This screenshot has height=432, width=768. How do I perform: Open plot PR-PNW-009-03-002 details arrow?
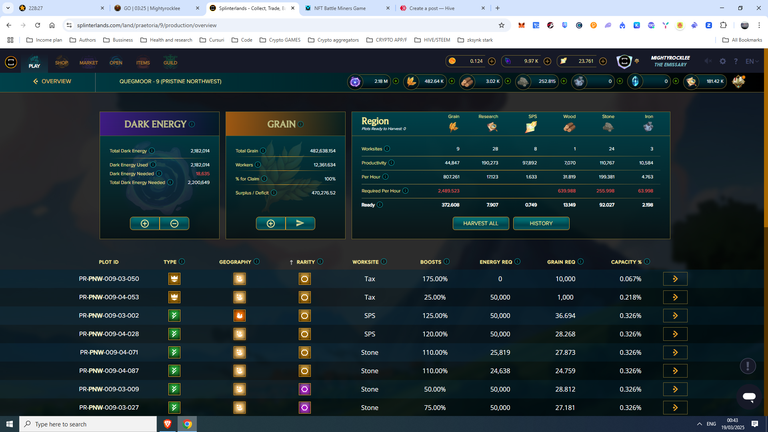675,315
